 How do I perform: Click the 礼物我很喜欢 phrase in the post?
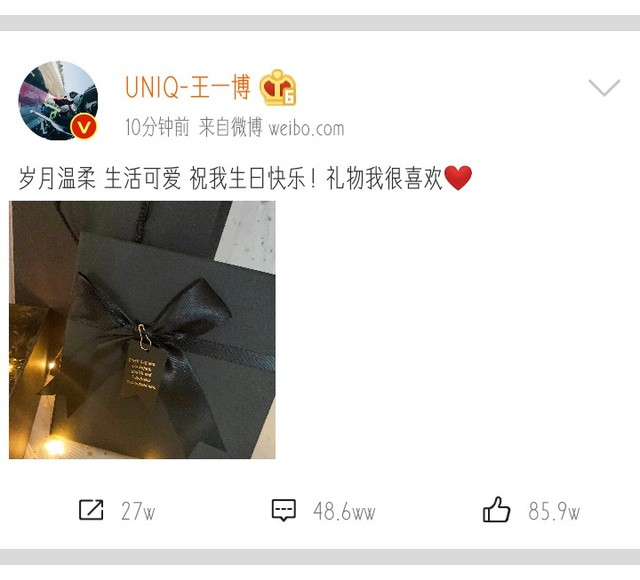(x=384, y=178)
